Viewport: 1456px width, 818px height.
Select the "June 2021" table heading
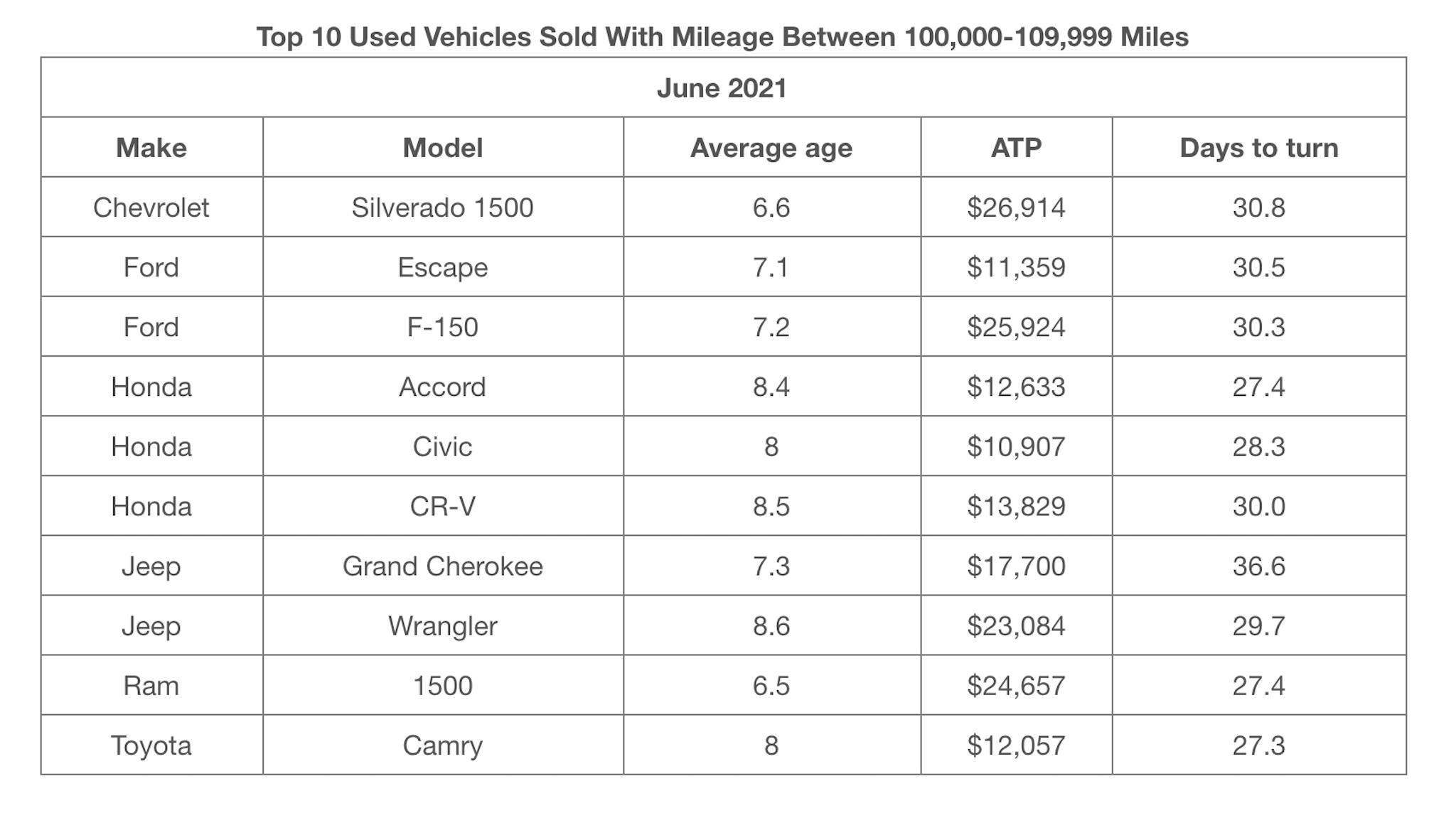pyautogui.click(x=722, y=88)
